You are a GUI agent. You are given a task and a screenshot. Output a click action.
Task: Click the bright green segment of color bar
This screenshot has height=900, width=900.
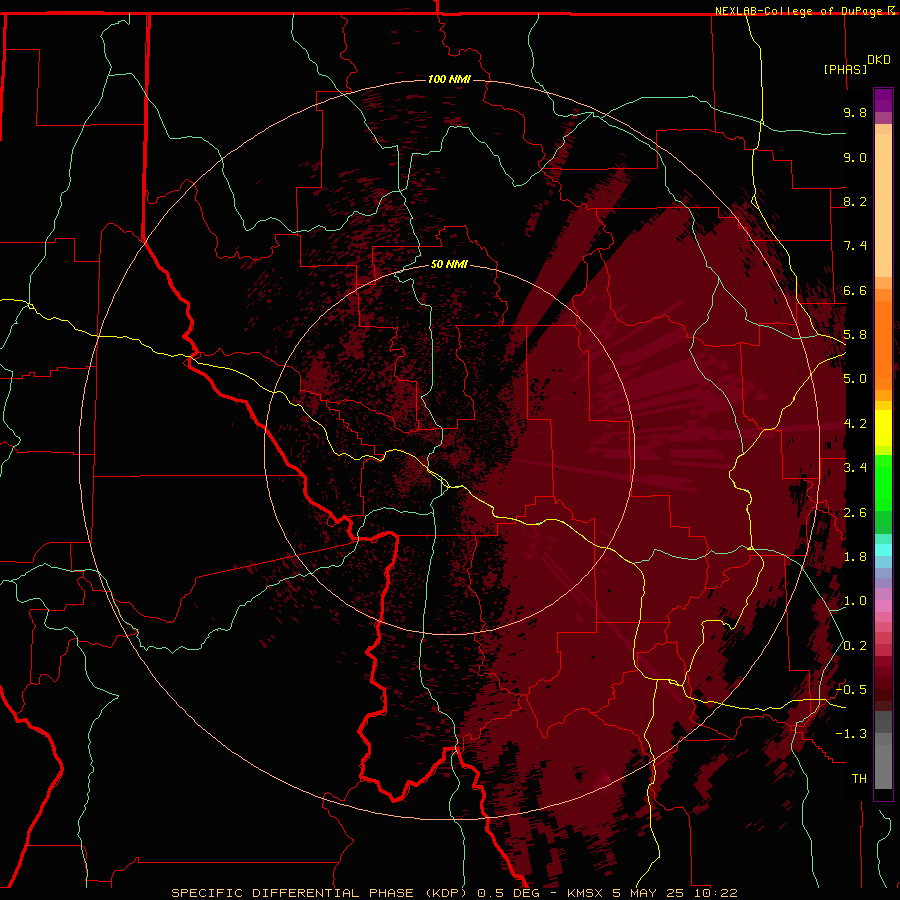point(883,483)
